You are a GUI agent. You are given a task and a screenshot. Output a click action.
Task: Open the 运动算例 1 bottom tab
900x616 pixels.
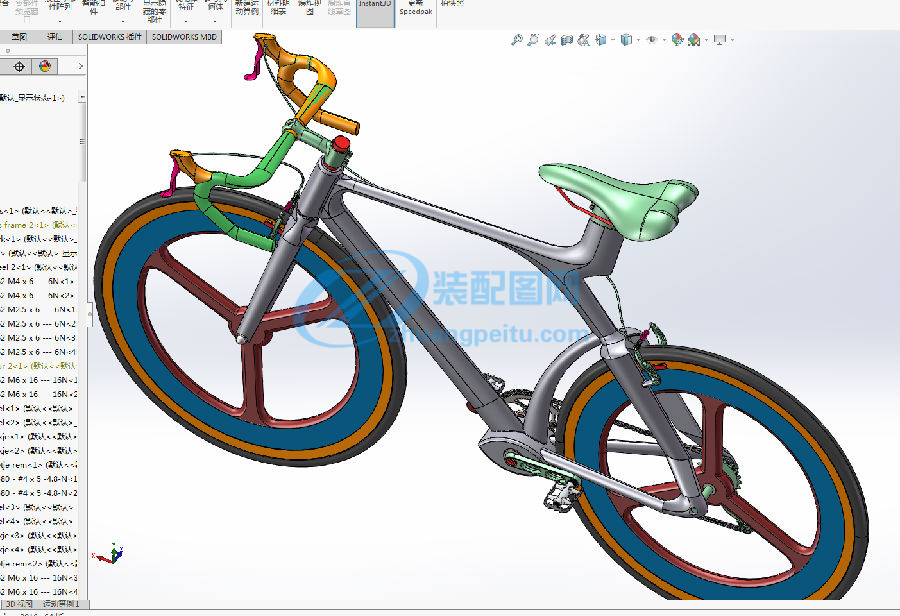coord(62,604)
